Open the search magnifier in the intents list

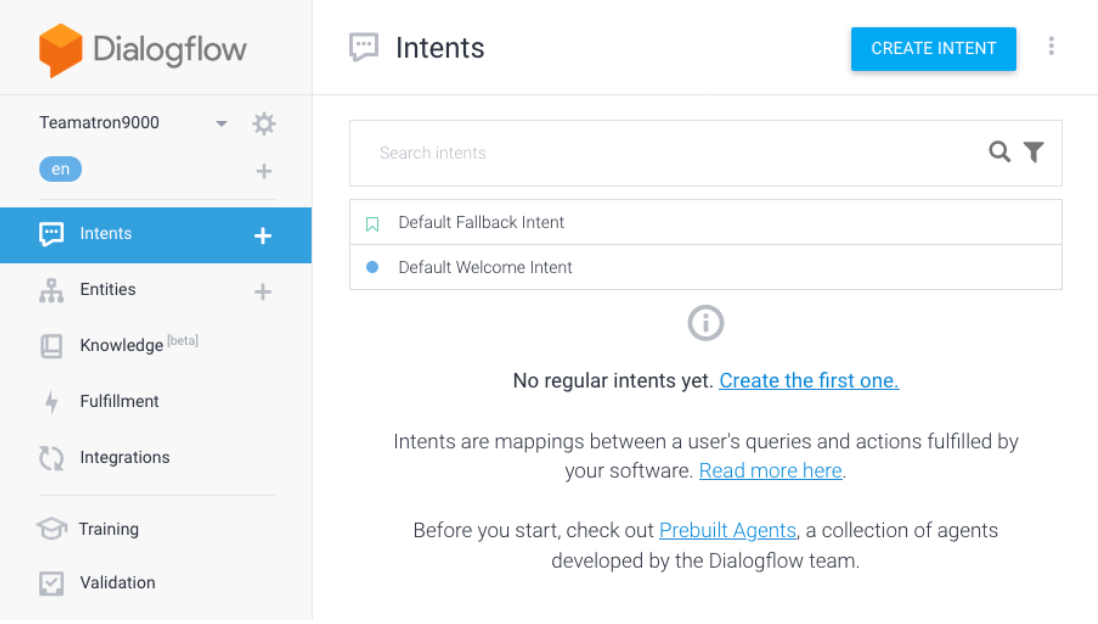(x=999, y=152)
